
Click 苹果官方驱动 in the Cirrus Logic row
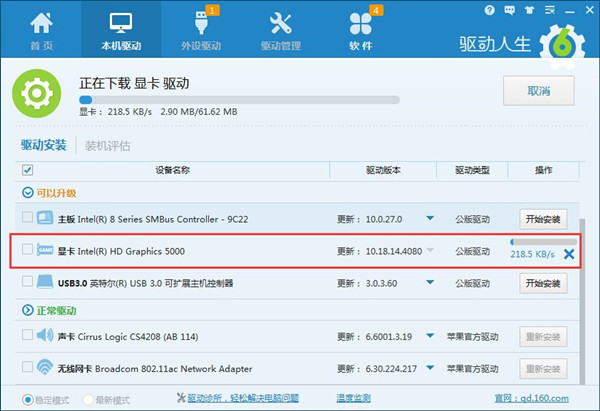coord(473,337)
